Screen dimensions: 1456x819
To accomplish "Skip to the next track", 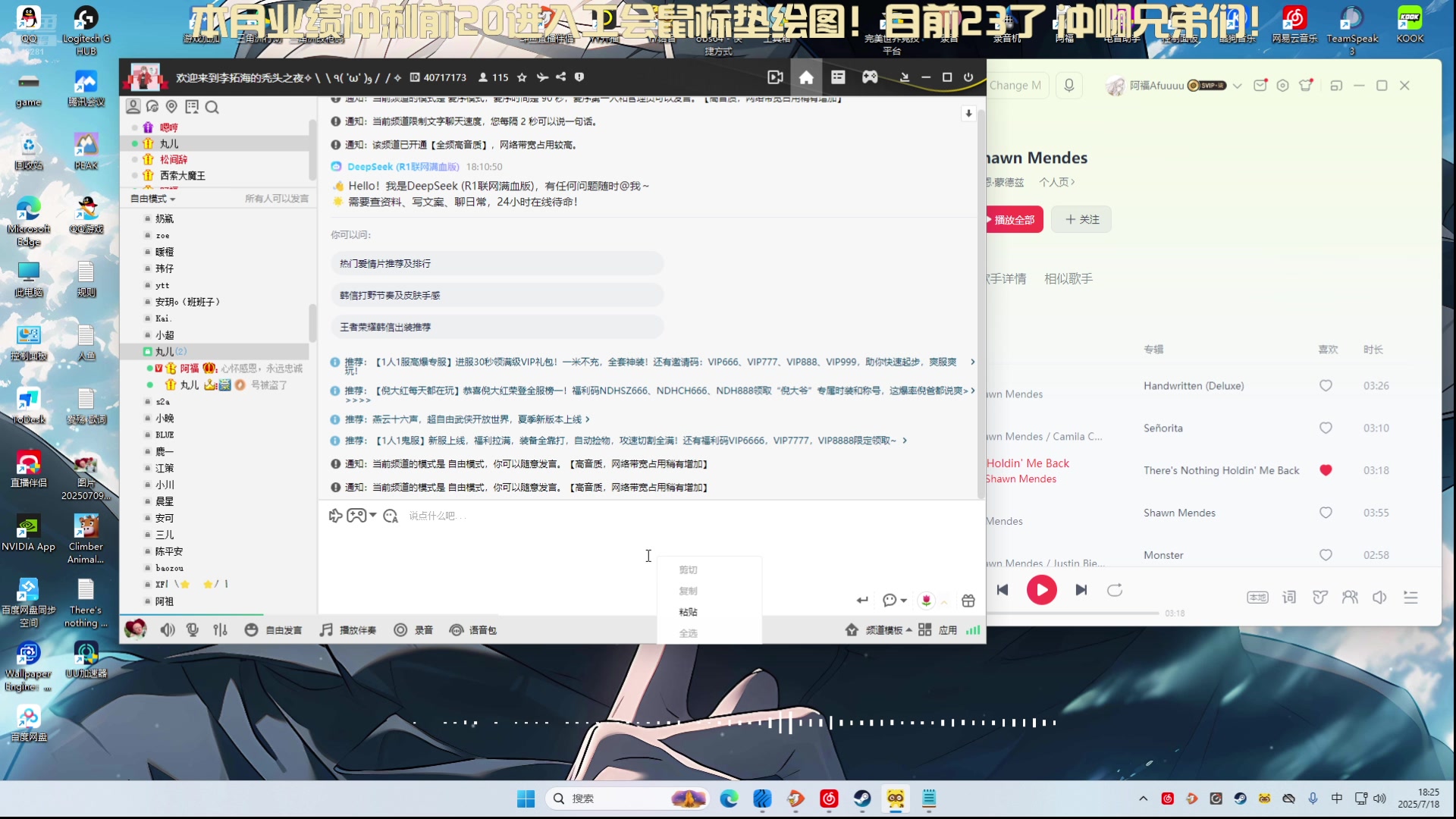I will pyautogui.click(x=1081, y=590).
